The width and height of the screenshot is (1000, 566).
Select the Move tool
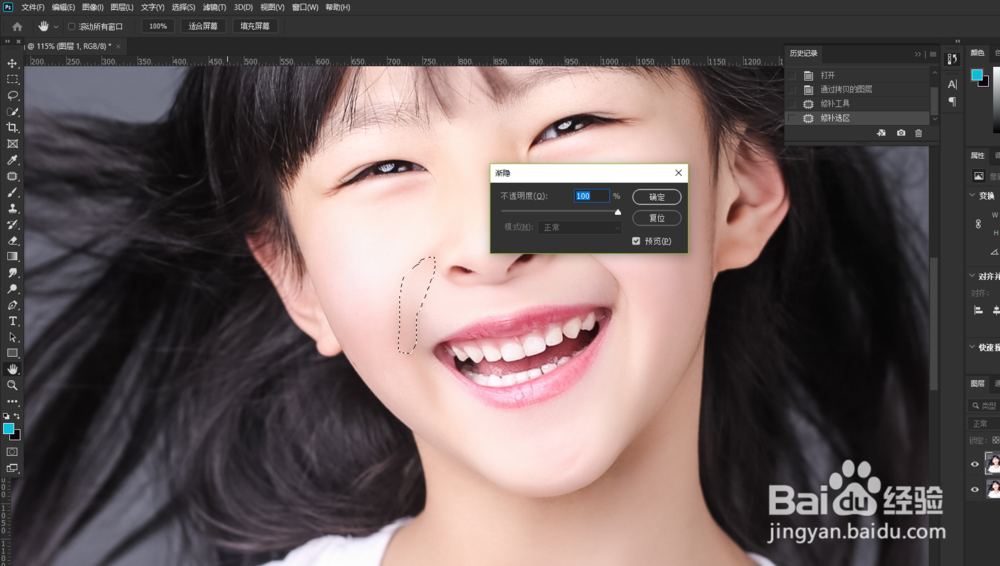[12, 63]
